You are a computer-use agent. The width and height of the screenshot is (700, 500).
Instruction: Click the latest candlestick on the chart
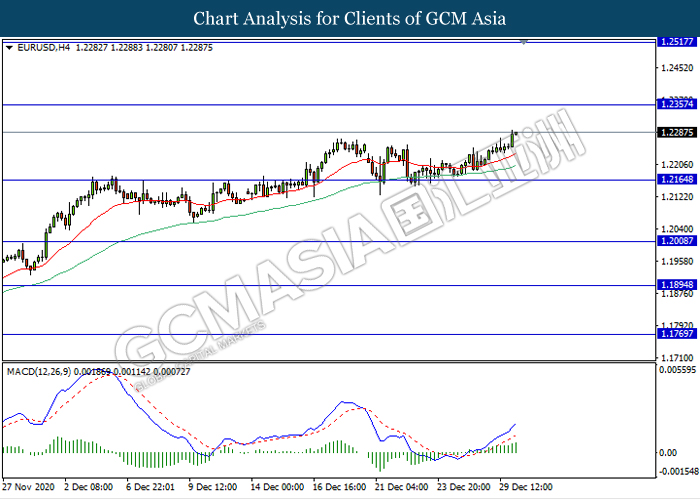tap(514, 137)
